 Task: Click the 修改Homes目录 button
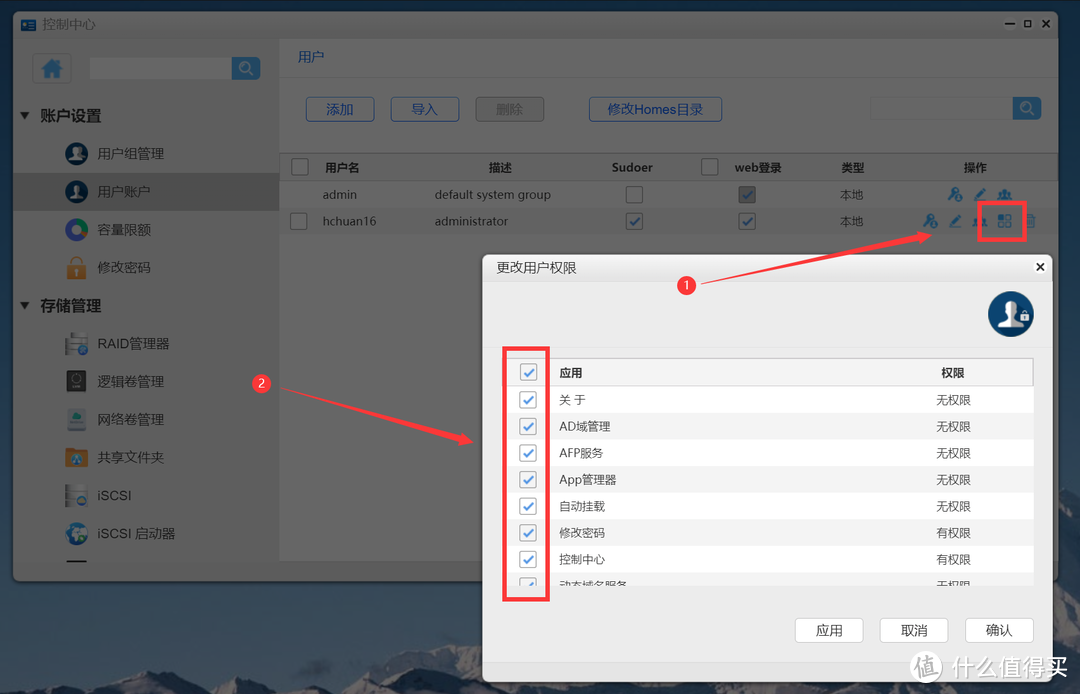point(655,109)
